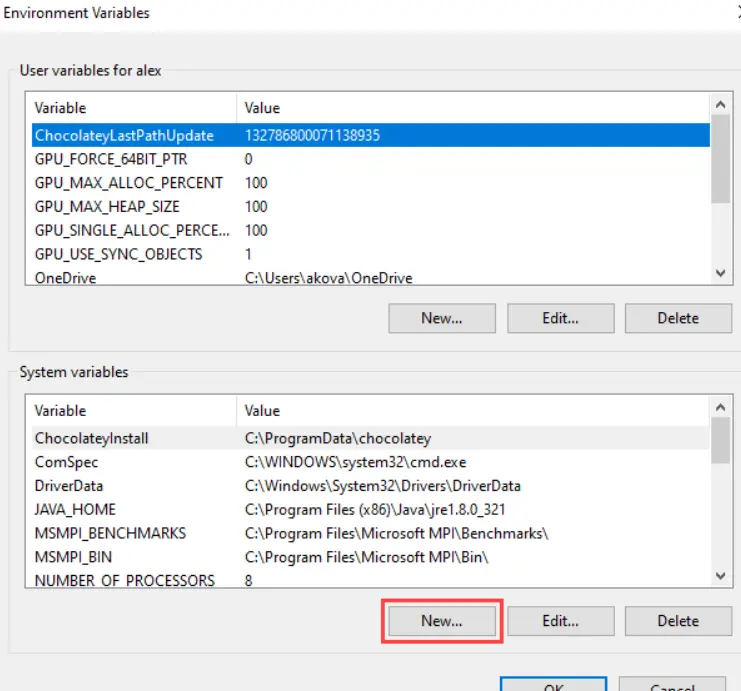Choose the DriverData system variable row
Image resolution: width=741 pixels, height=691 pixels.
(69, 485)
